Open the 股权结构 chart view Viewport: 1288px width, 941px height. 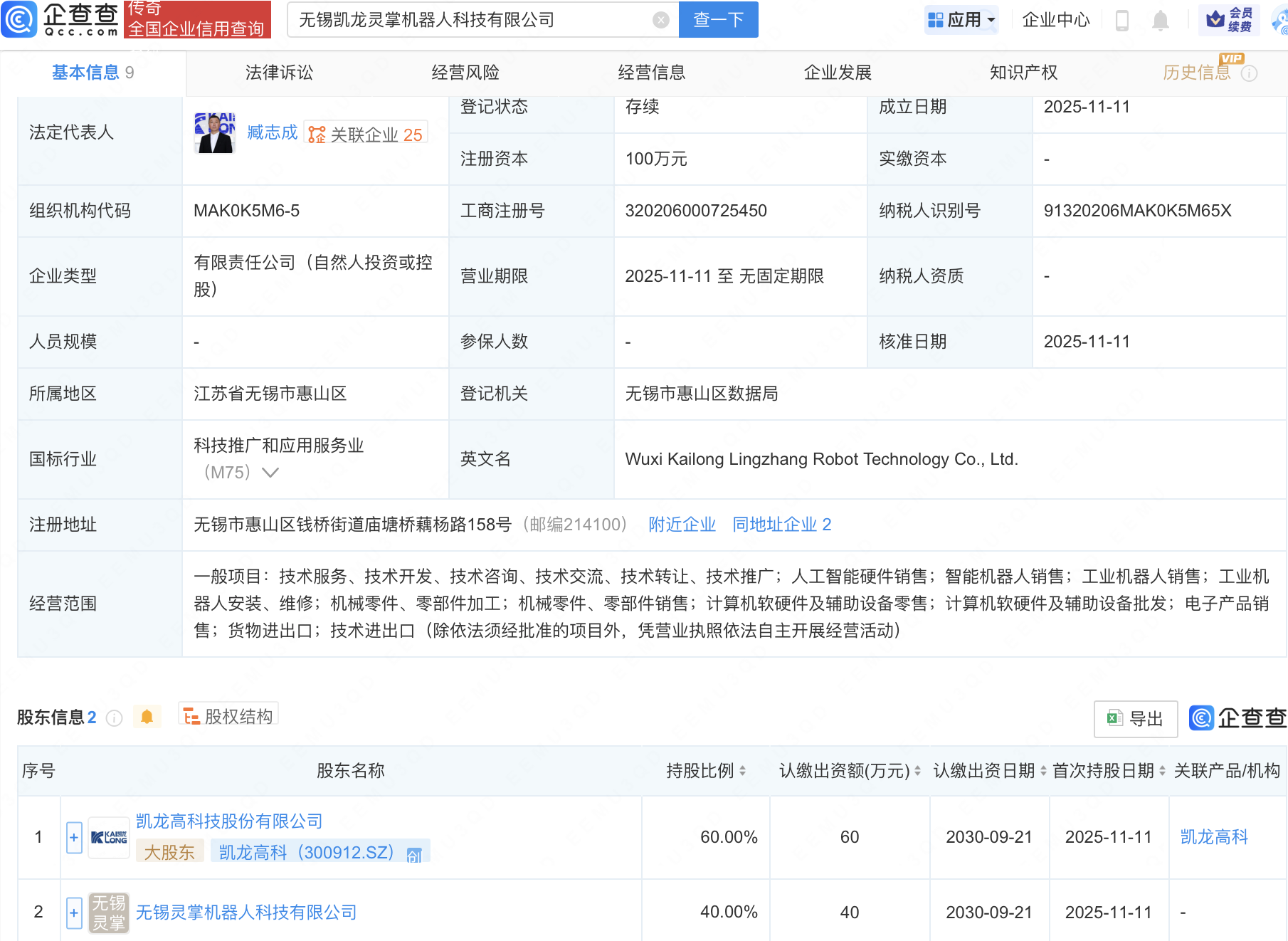[x=228, y=716]
